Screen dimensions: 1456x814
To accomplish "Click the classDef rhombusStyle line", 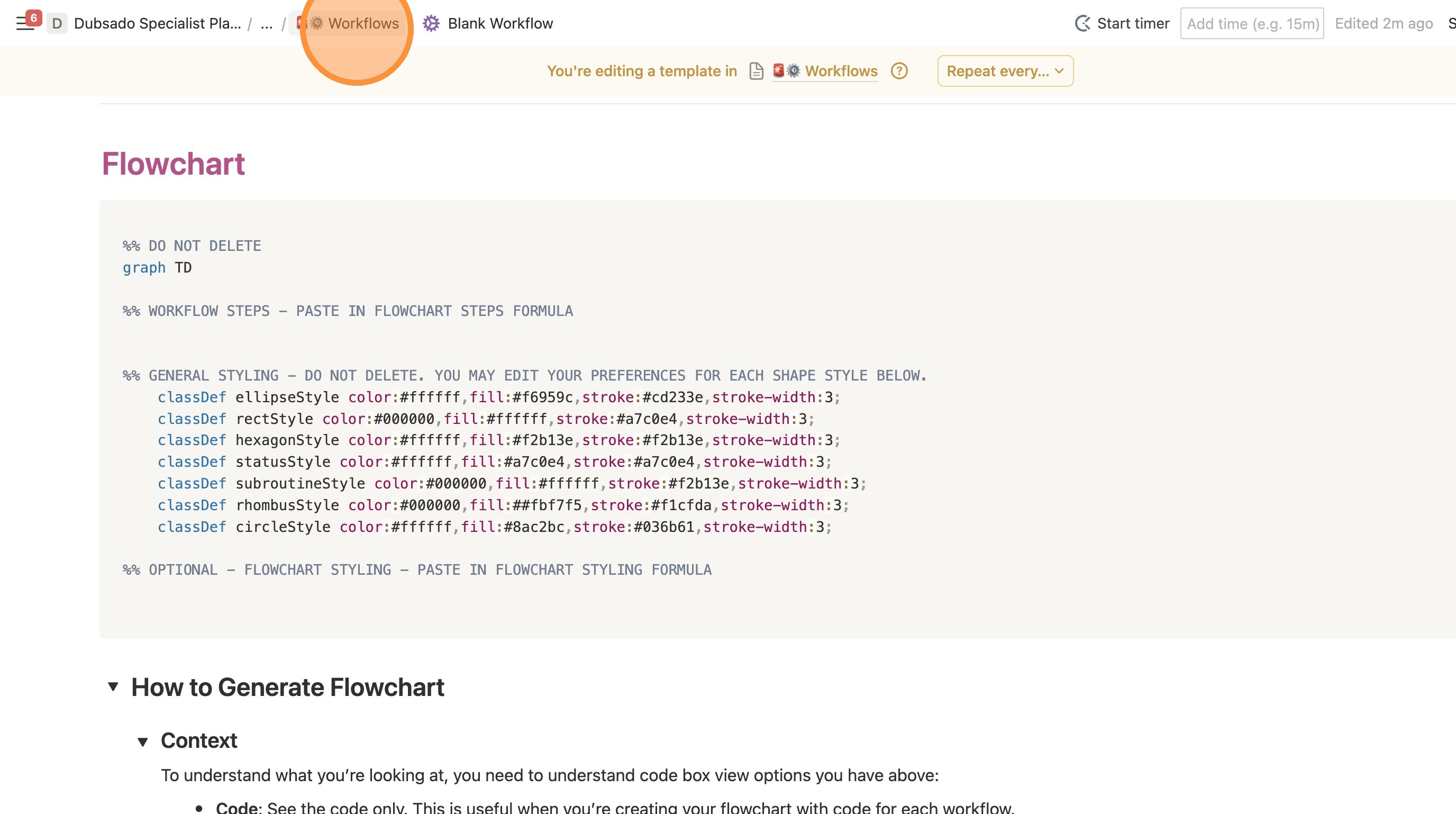I will pyautogui.click(x=503, y=505).
